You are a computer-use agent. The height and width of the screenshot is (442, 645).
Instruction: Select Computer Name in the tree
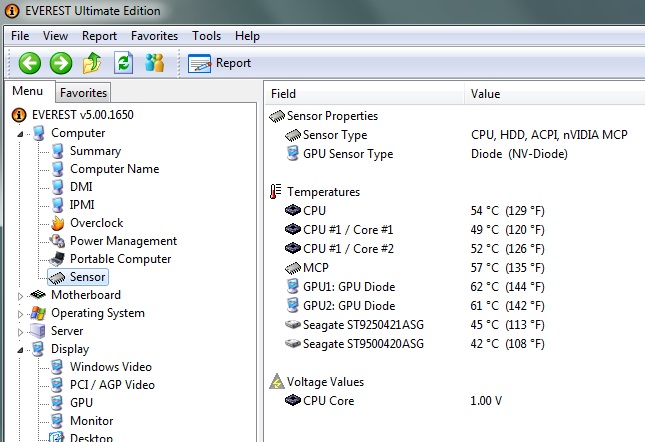(x=114, y=169)
